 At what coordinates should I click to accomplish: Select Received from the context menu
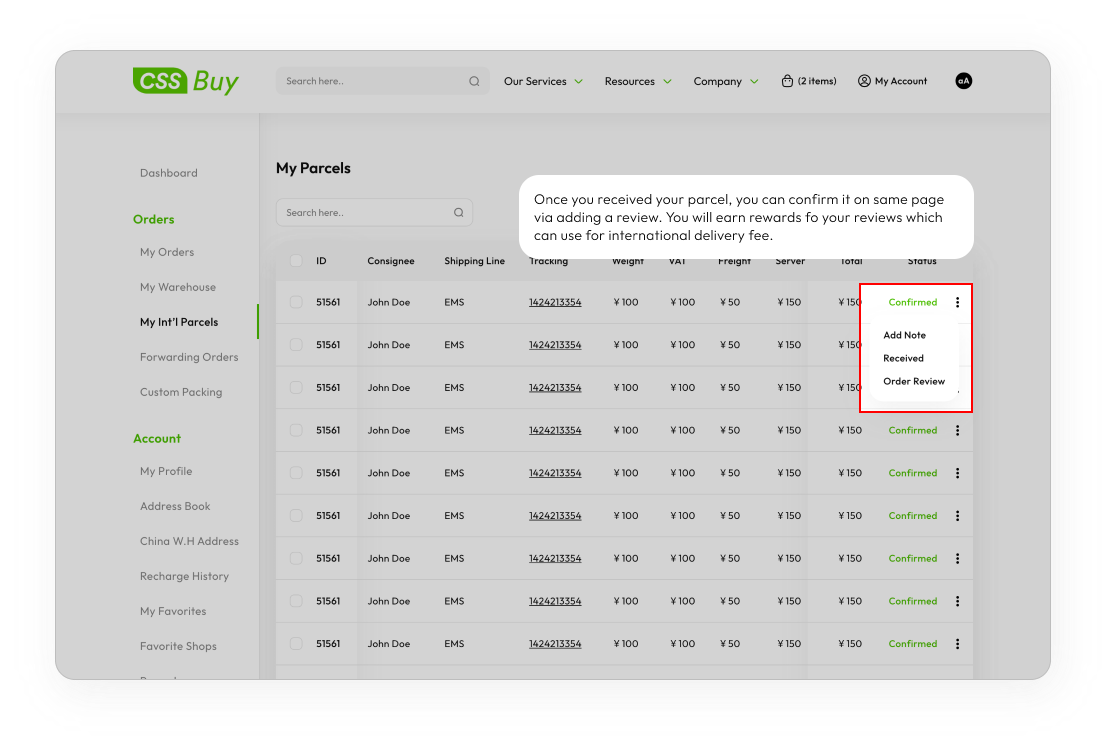(903, 359)
